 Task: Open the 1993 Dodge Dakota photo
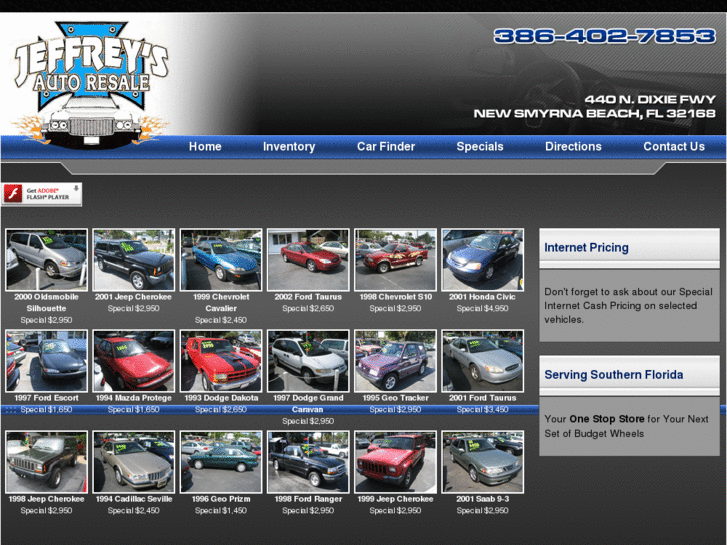pos(221,361)
